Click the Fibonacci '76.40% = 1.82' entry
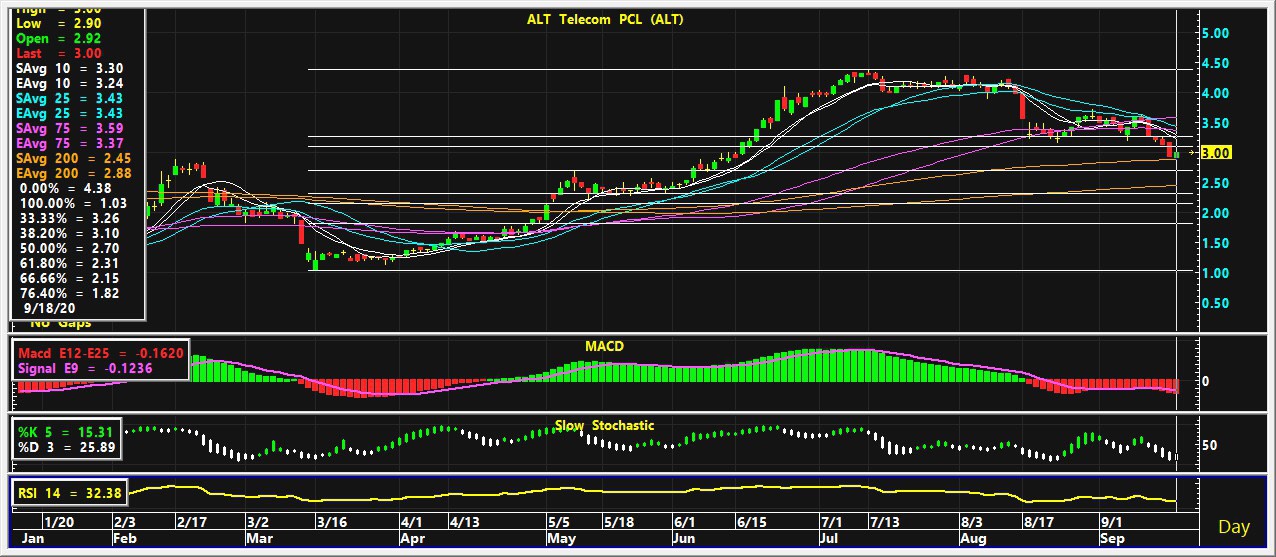This screenshot has width=1276, height=557. tap(70, 293)
